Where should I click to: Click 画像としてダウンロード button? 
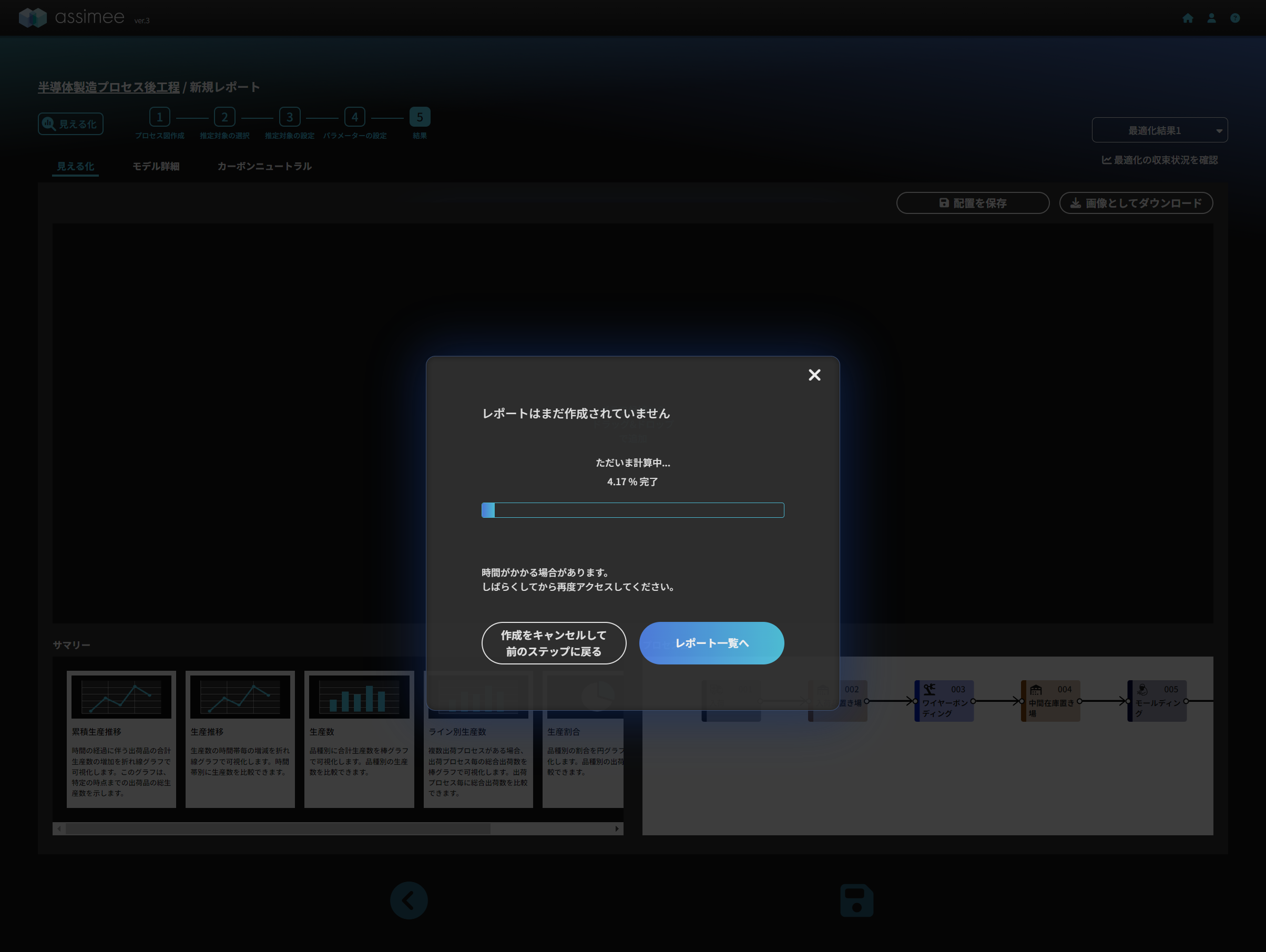point(1136,203)
